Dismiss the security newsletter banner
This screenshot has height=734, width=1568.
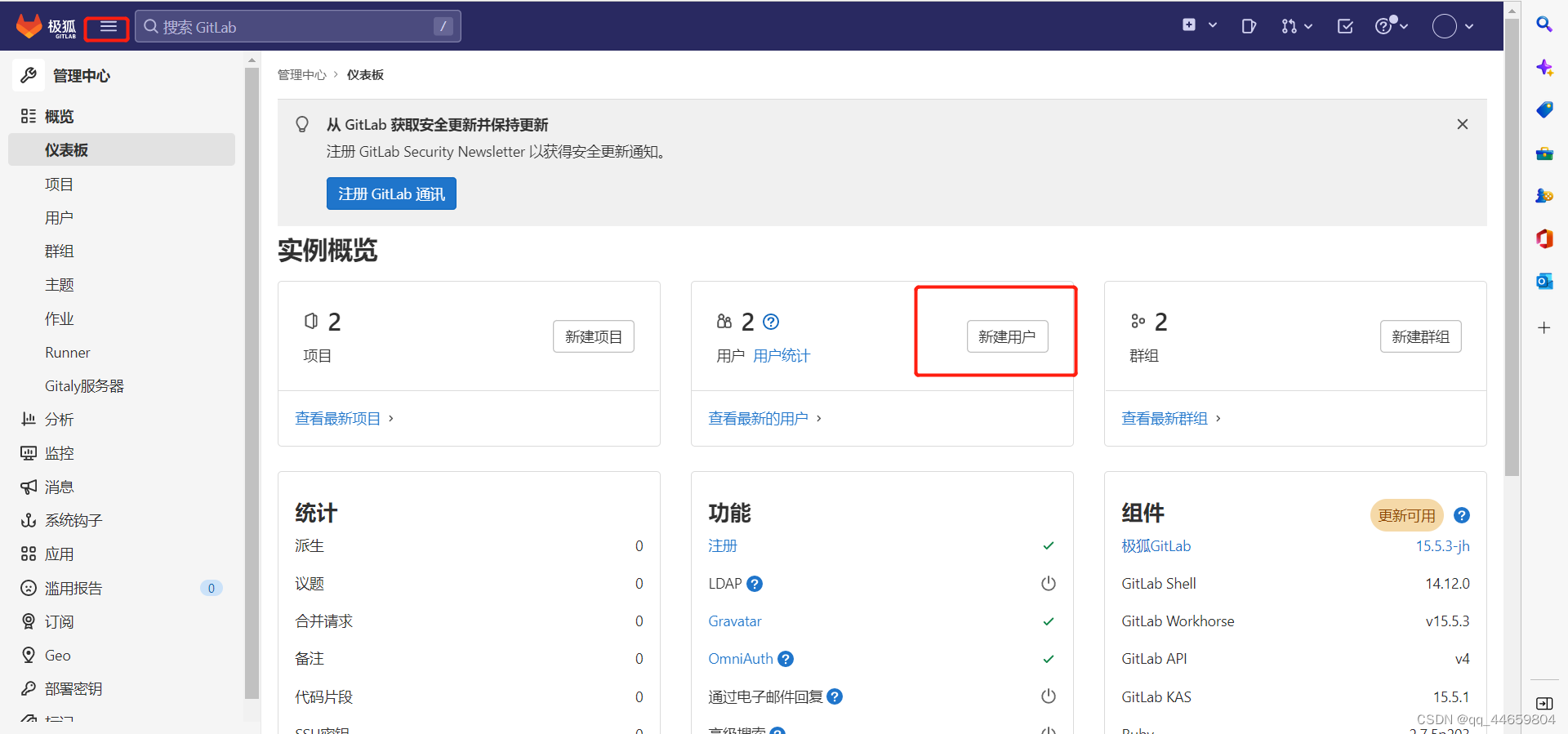(1463, 124)
